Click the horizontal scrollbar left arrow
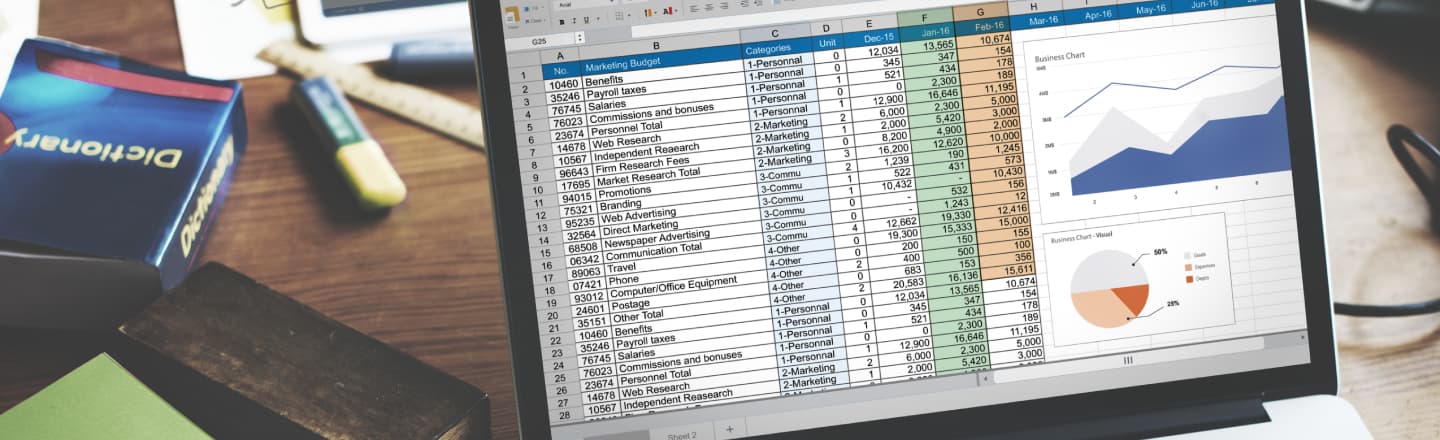 point(984,379)
